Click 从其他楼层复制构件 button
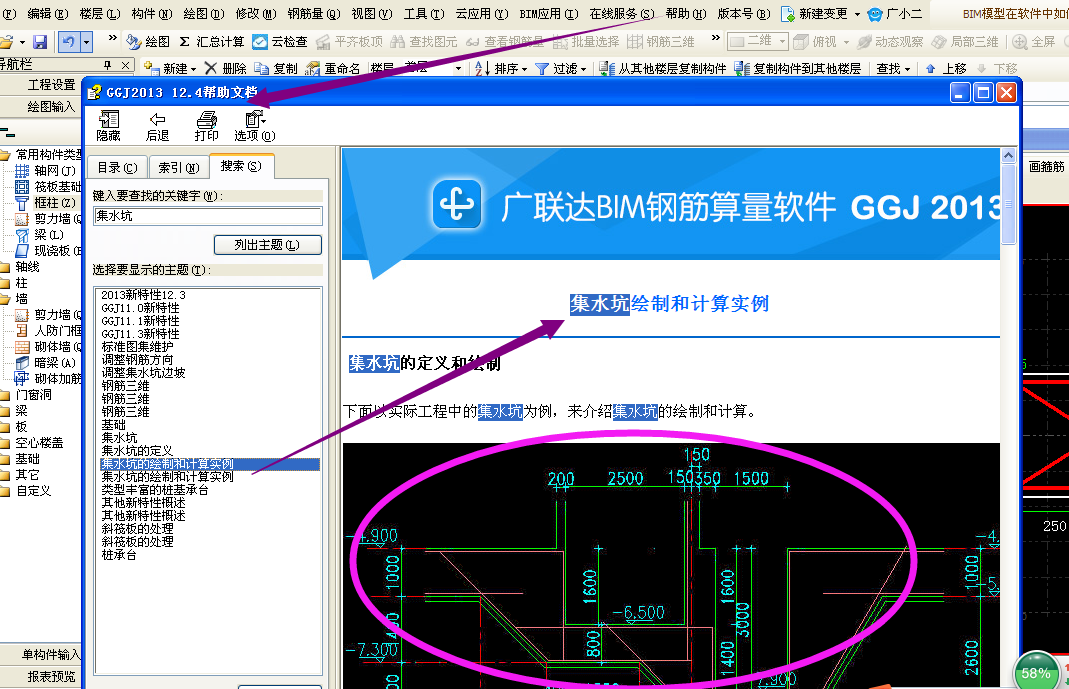The image size is (1069, 689). 663,69
